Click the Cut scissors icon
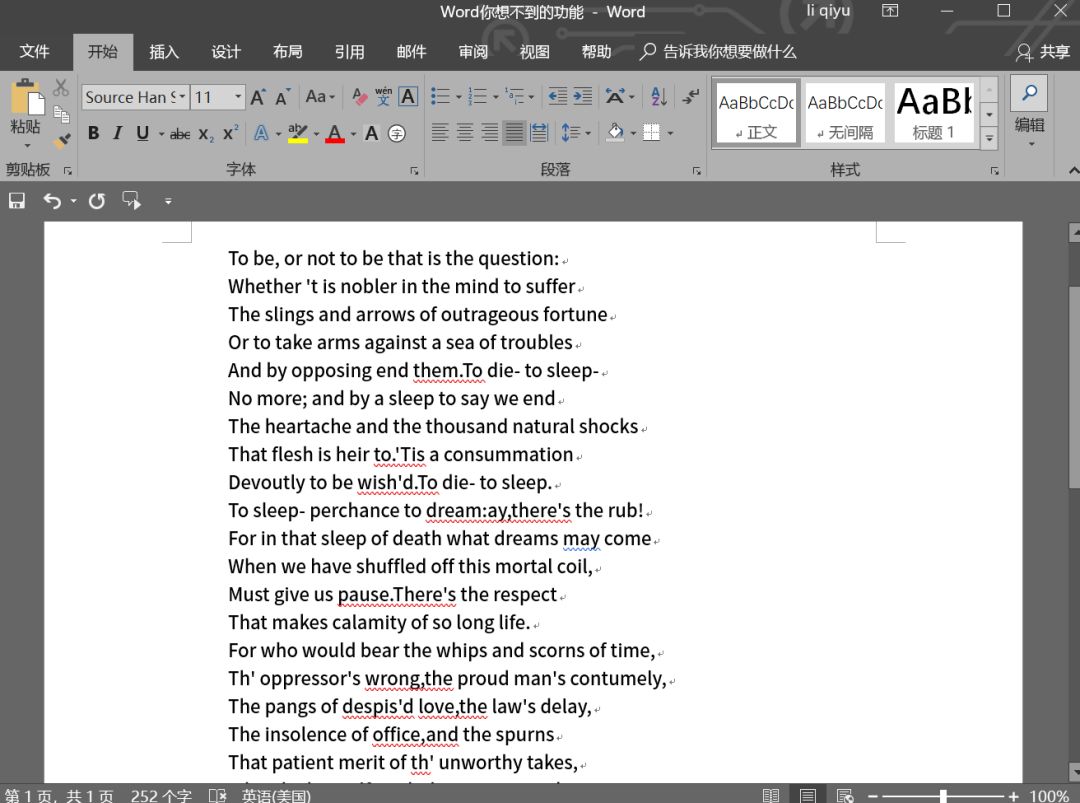 [x=61, y=87]
